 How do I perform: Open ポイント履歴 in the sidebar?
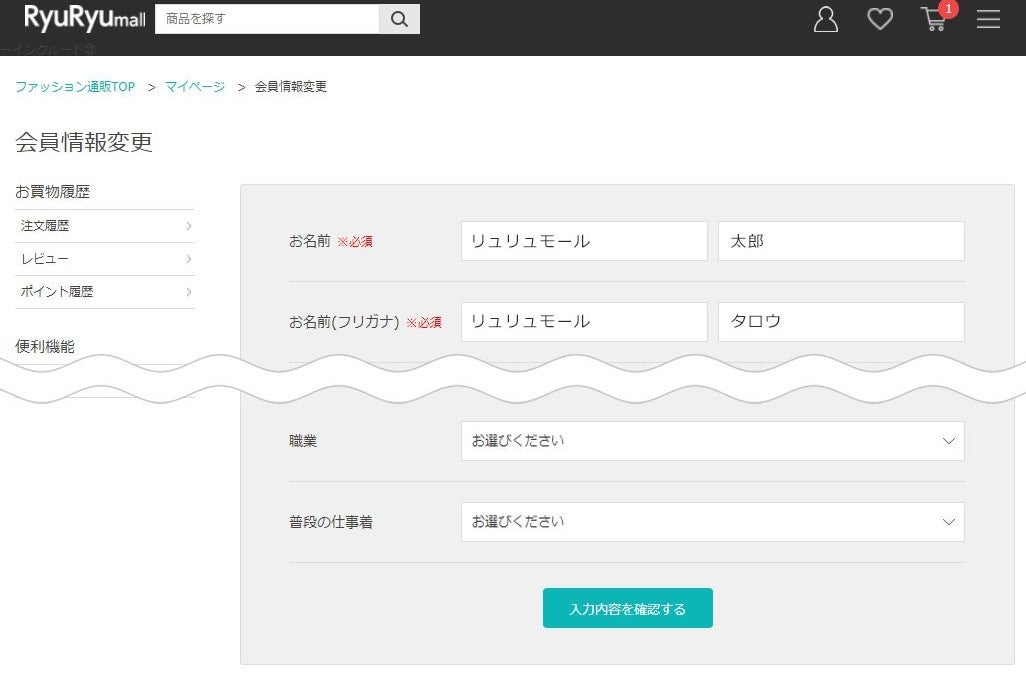coord(105,292)
